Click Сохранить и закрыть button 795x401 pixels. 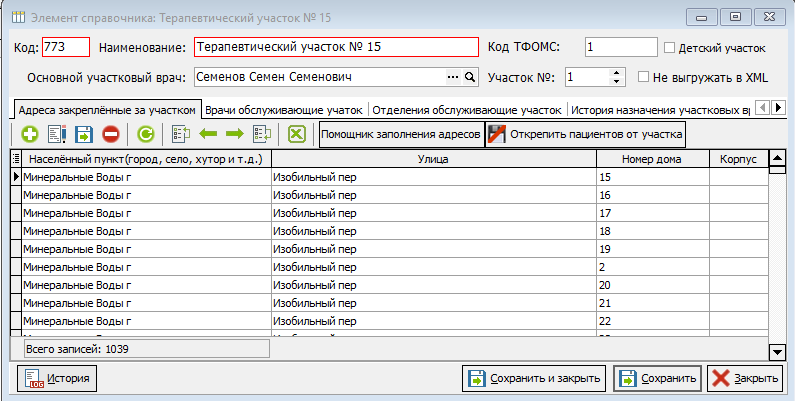pyautogui.click(x=534, y=378)
